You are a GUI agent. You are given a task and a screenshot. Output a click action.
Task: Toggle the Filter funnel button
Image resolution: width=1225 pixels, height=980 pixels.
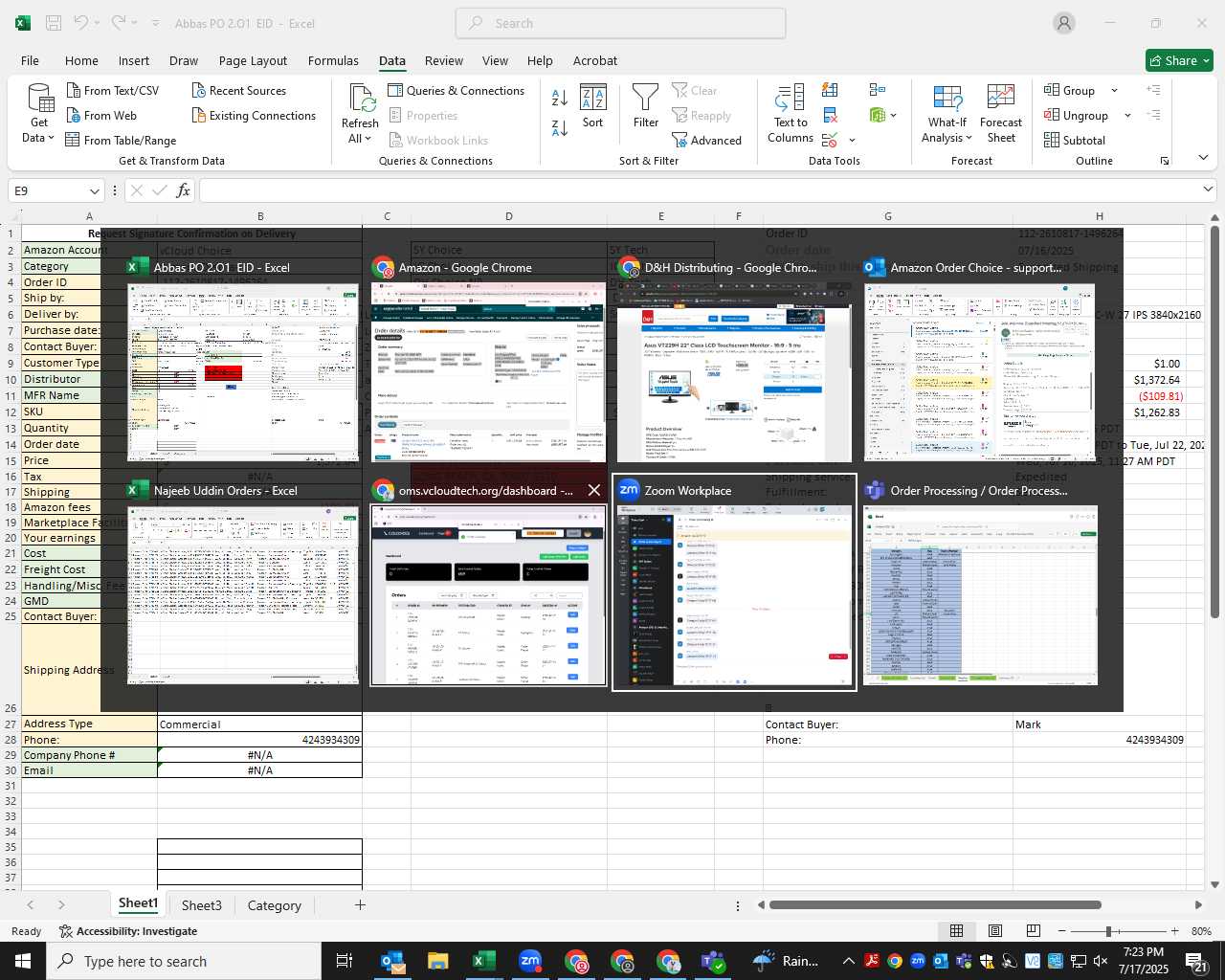tap(646, 105)
